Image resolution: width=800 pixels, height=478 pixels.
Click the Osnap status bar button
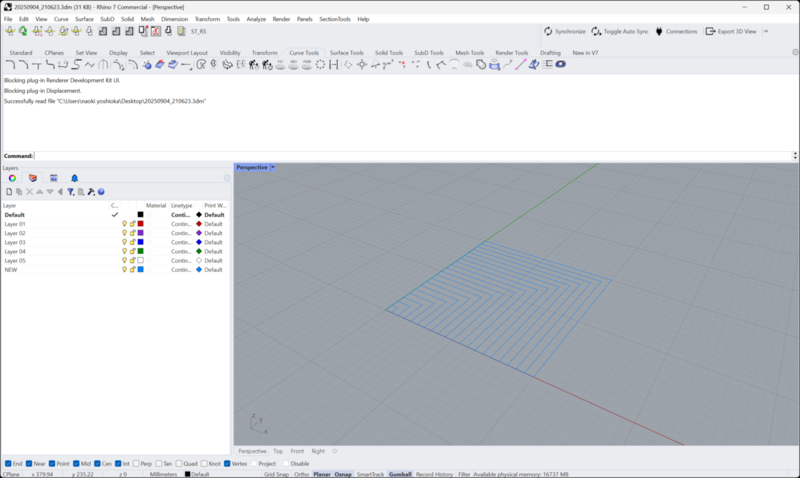click(x=343, y=474)
